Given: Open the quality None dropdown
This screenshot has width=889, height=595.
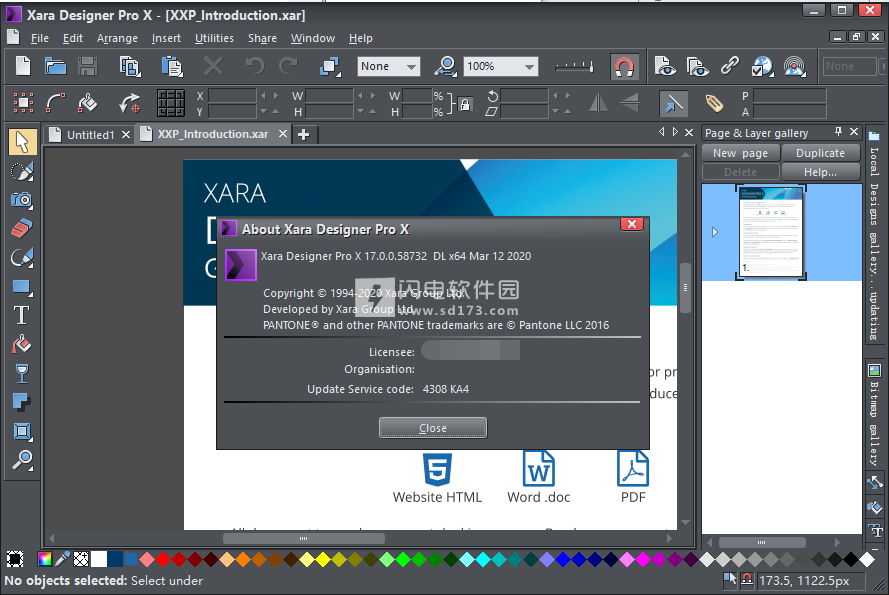Looking at the screenshot, I should point(389,66).
